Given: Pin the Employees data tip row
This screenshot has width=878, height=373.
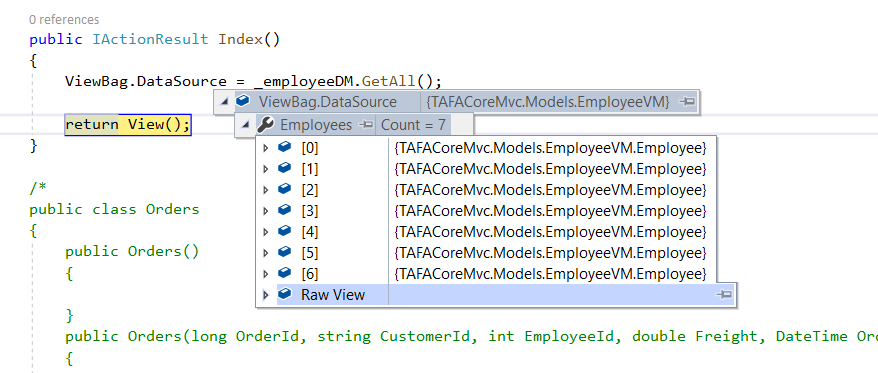Looking at the screenshot, I should [366, 125].
